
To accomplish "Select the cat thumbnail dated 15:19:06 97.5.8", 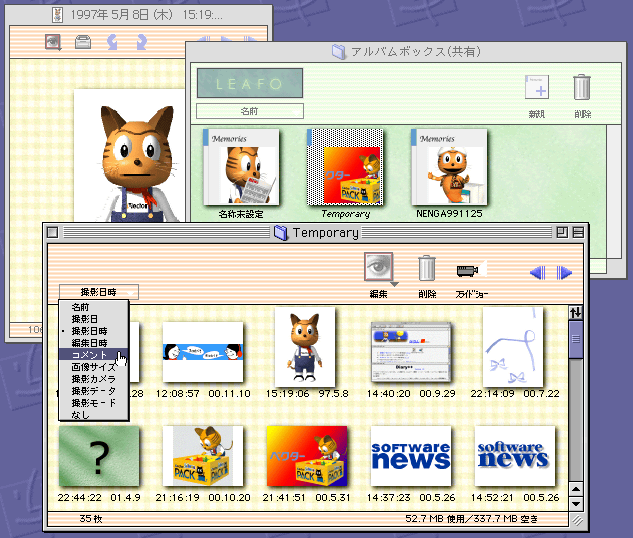I will [x=305, y=347].
